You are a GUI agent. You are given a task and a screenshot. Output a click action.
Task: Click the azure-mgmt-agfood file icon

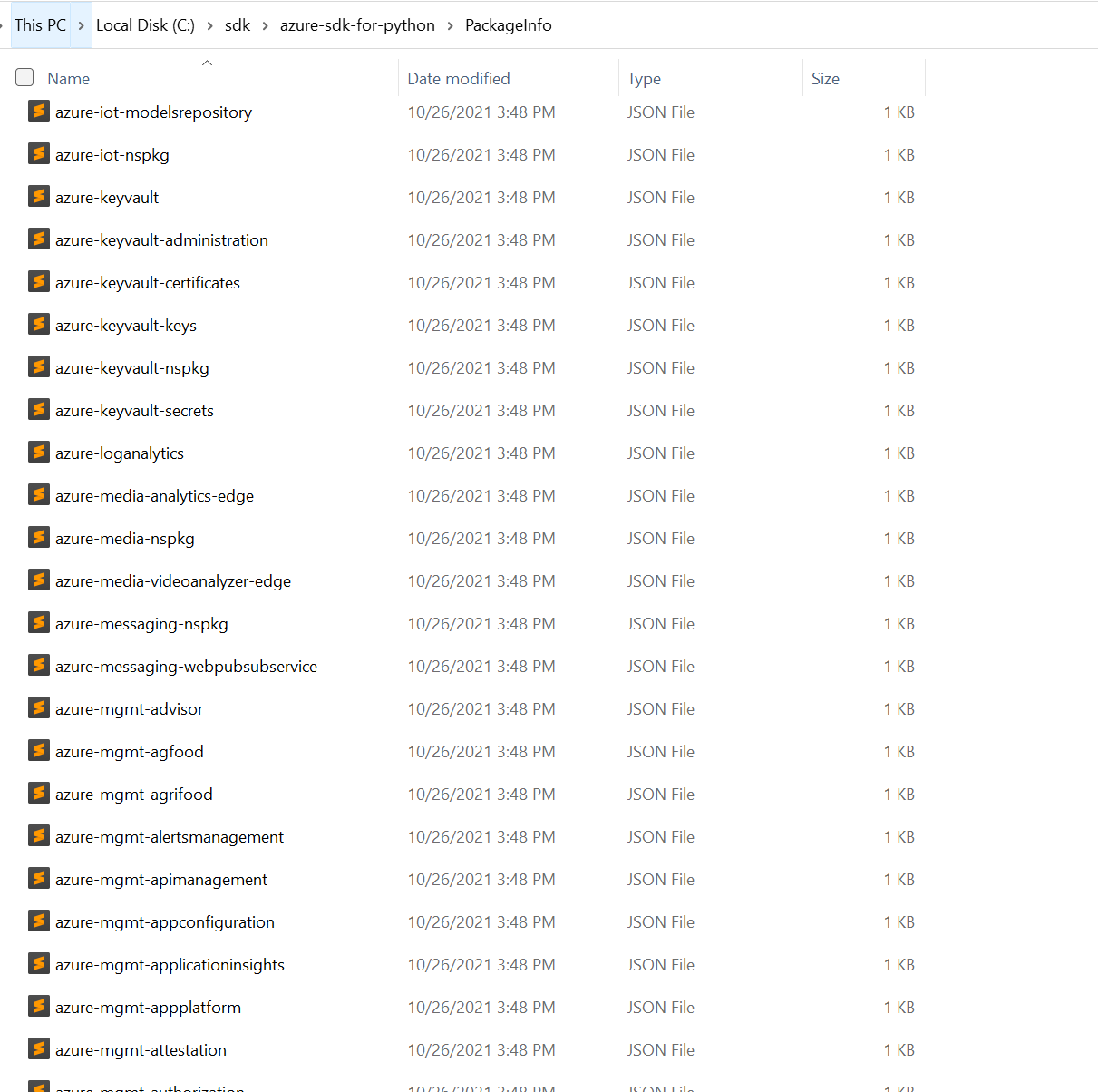(39, 750)
